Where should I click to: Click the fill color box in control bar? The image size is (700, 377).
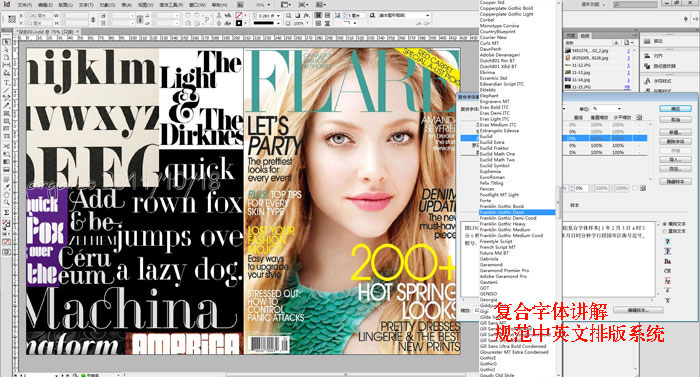tap(239, 15)
